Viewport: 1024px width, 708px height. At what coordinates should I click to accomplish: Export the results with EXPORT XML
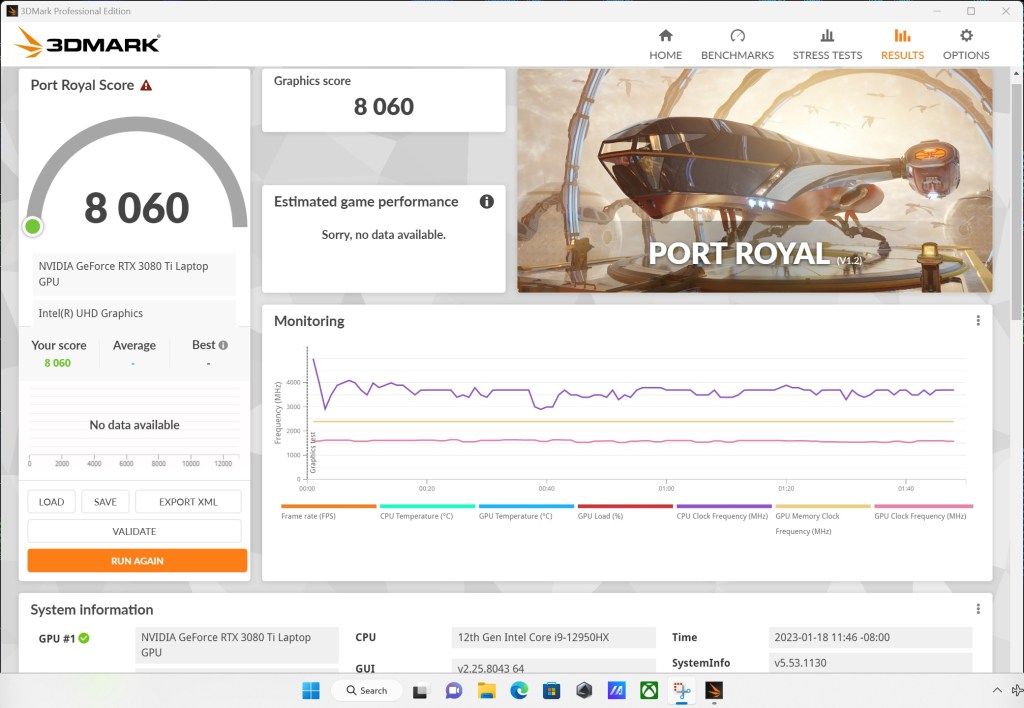pos(188,501)
